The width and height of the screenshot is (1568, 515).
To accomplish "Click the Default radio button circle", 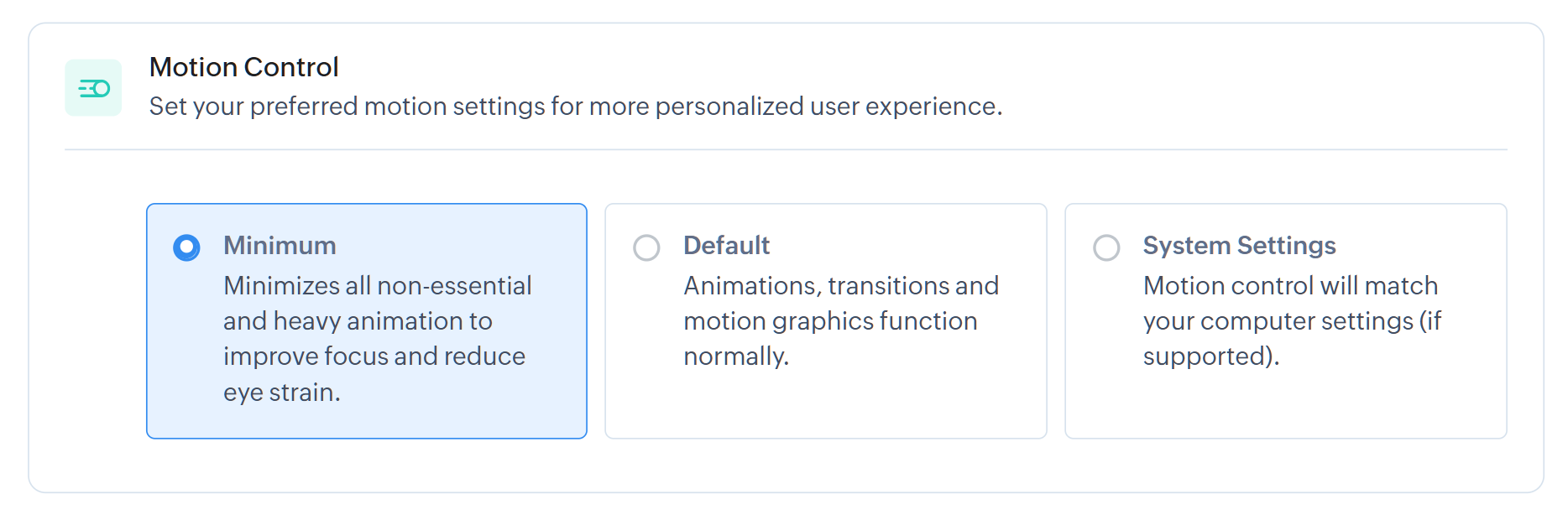I will (647, 247).
